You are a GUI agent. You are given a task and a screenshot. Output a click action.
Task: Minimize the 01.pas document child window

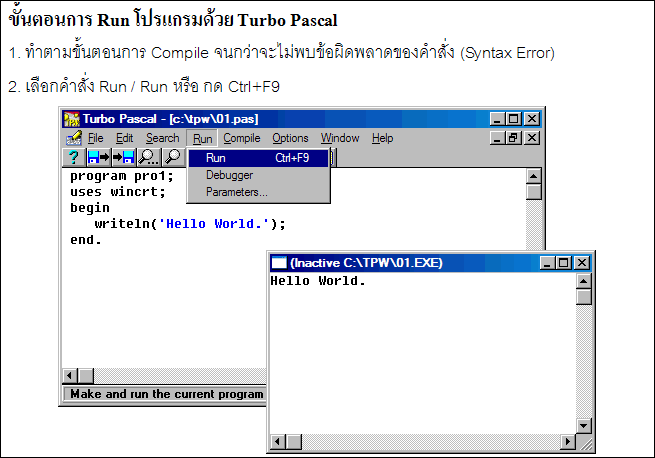point(497,138)
